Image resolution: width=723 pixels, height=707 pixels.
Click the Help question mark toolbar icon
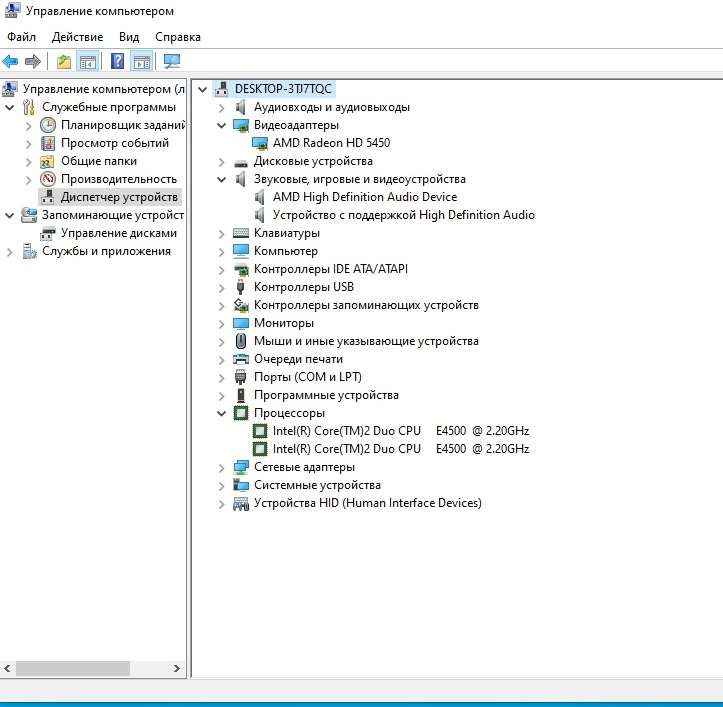coord(117,62)
